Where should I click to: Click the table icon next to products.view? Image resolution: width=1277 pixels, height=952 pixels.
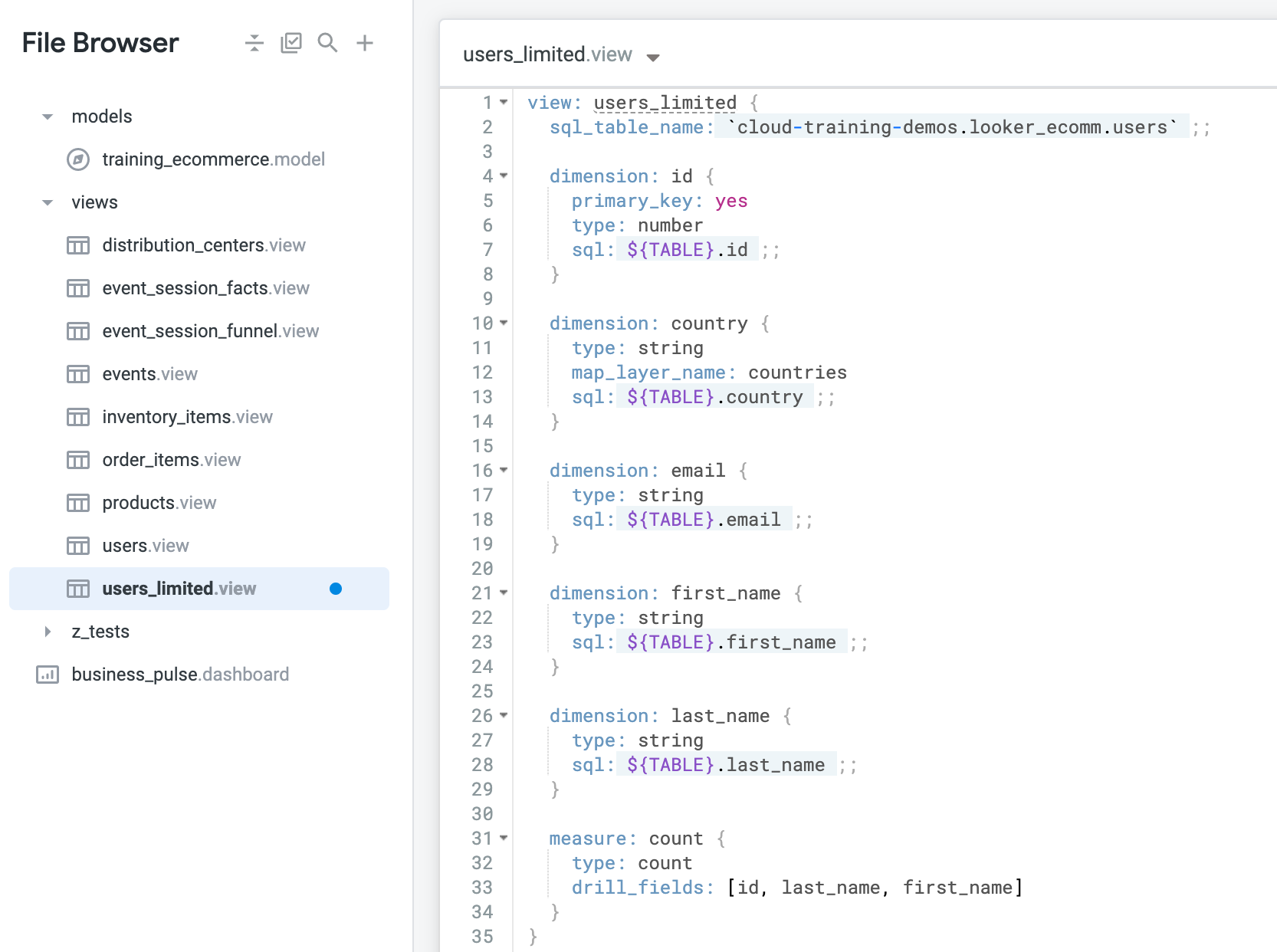[78, 503]
